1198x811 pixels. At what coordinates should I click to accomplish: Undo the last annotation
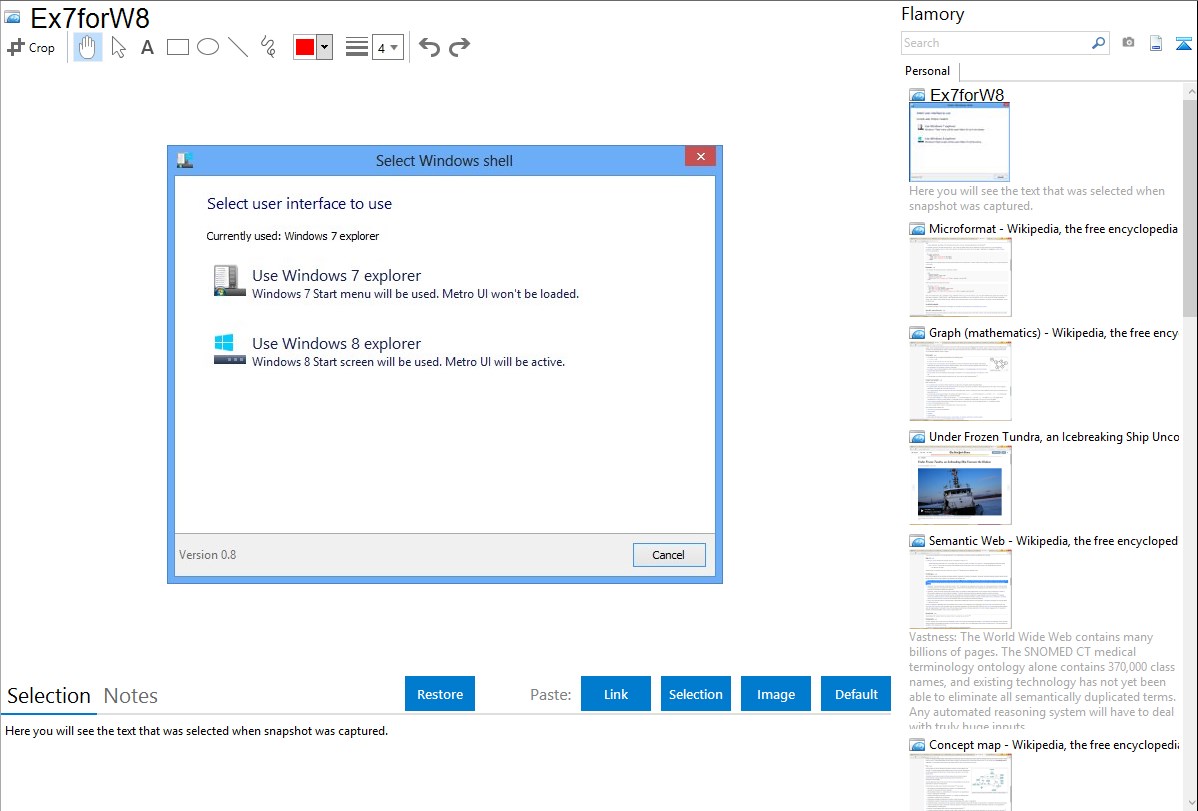click(x=429, y=47)
